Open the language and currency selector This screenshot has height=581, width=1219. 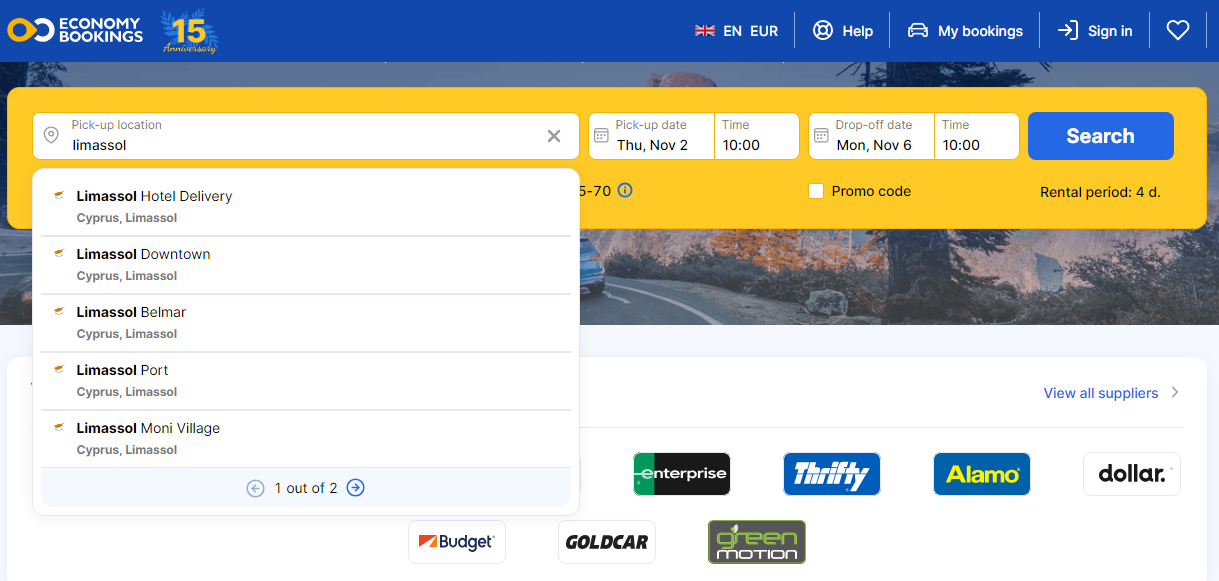736,31
